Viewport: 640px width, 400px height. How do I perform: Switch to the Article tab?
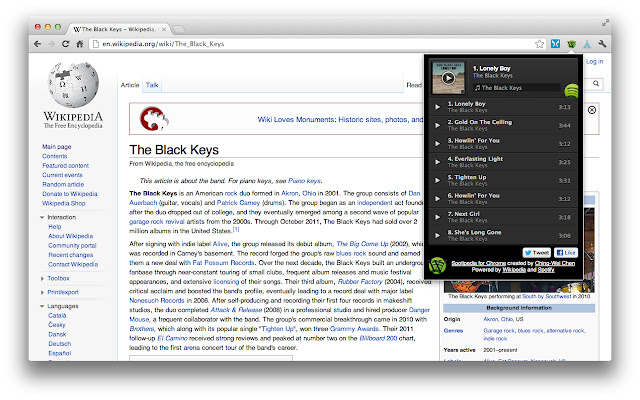(x=130, y=85)
